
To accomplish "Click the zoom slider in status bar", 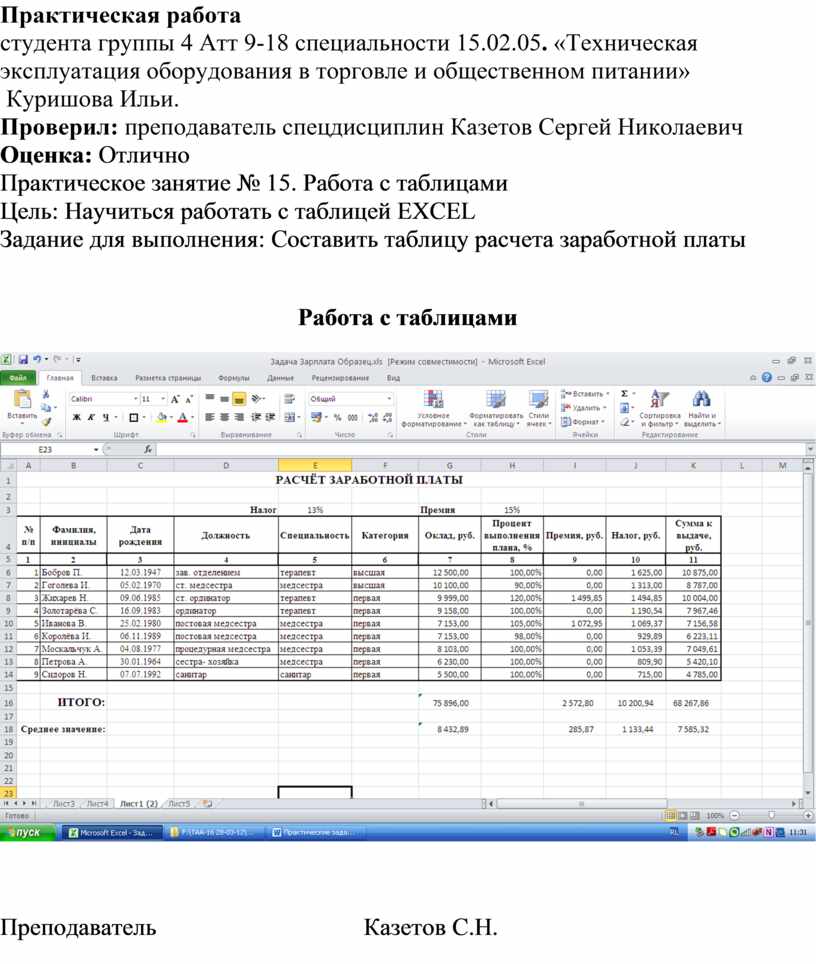I will (x=771, y=815).
